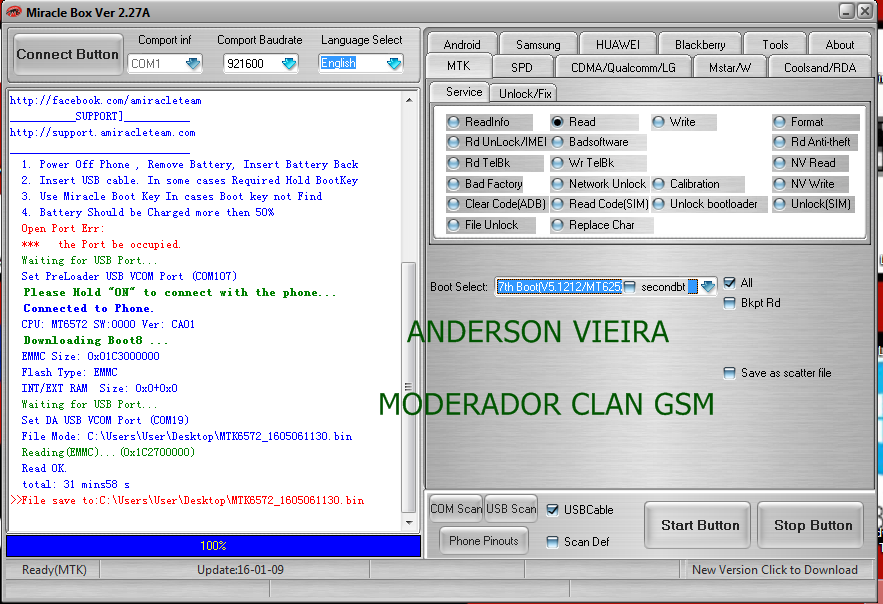Click New Version Click to Download

[x=775, y=570]
